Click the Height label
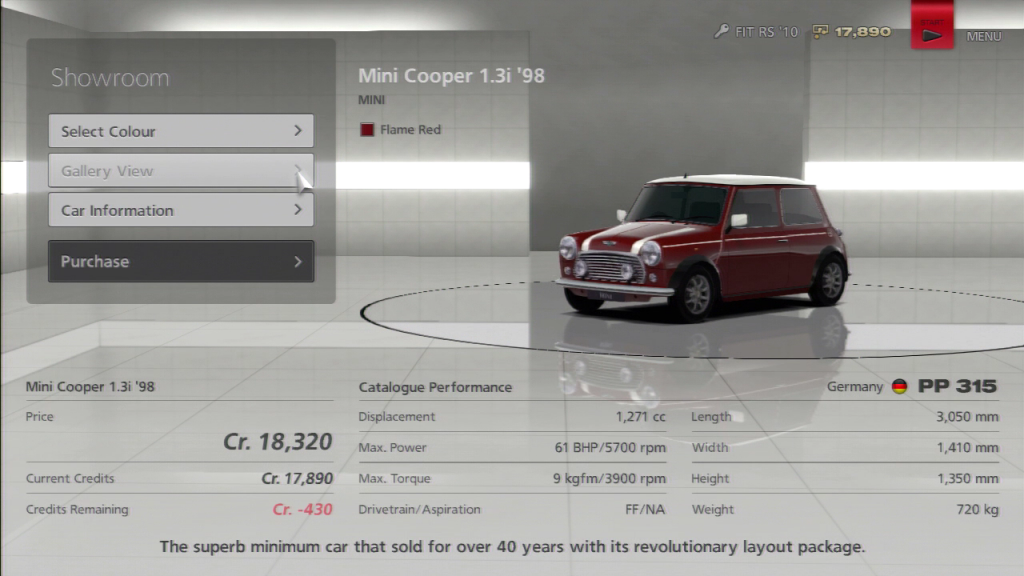 point(710,479)
